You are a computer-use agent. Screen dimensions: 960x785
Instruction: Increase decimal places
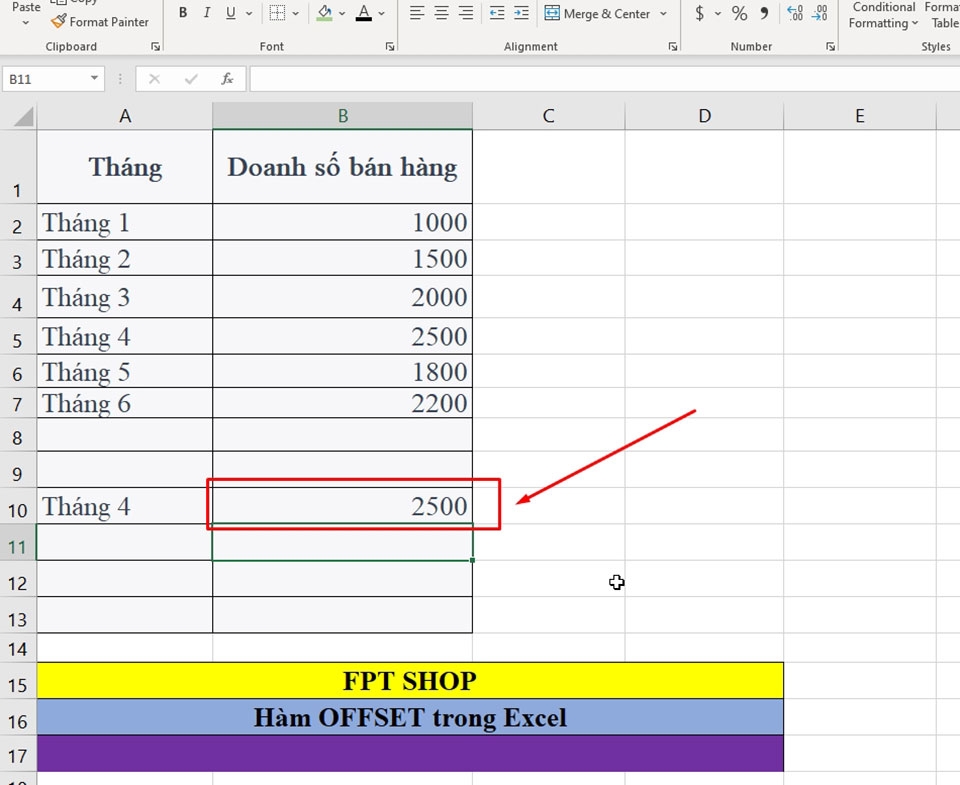point(795,13)
